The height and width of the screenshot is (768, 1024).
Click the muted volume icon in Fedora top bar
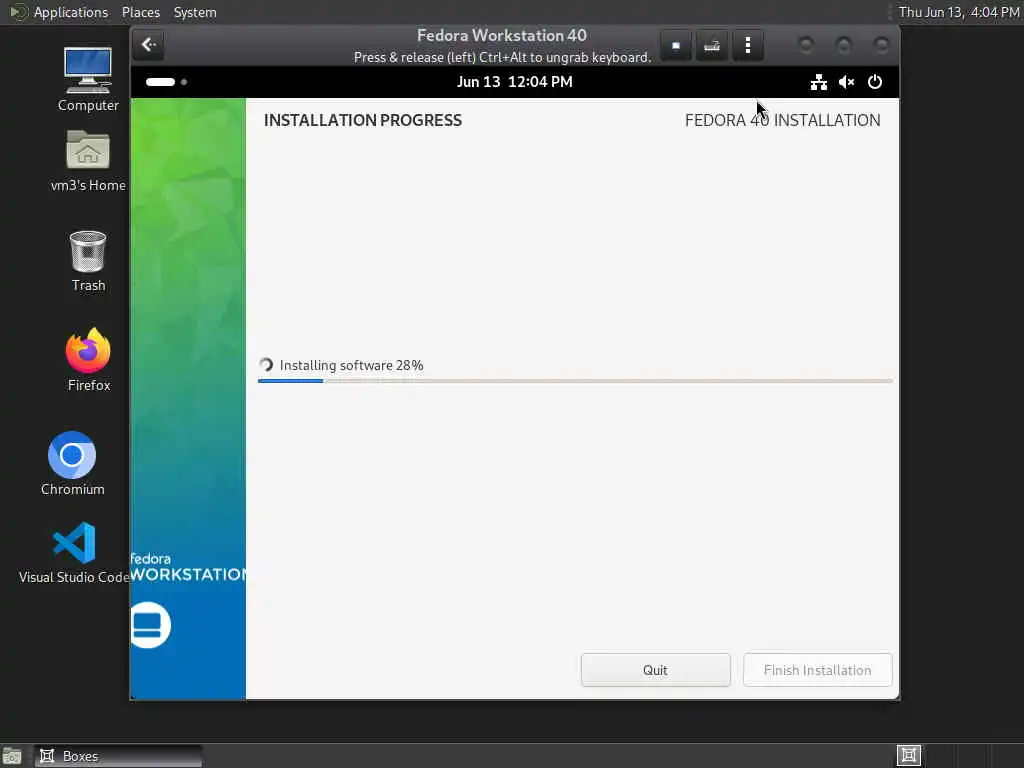click(846, 82)
